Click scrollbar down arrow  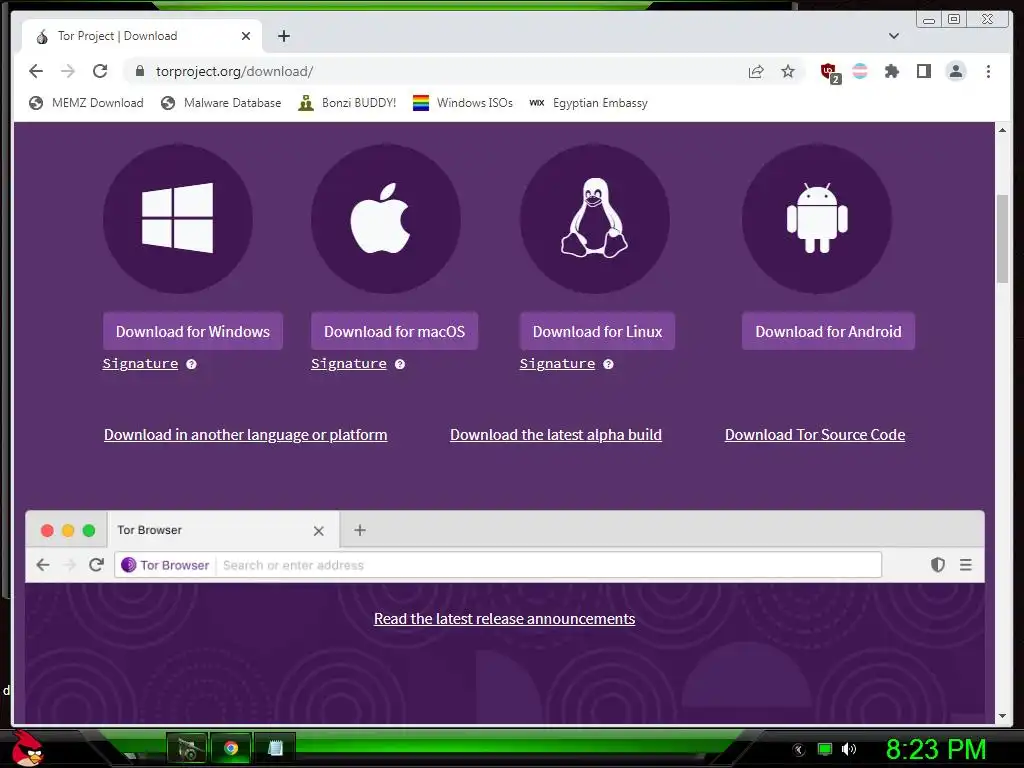coord(1002,716)
